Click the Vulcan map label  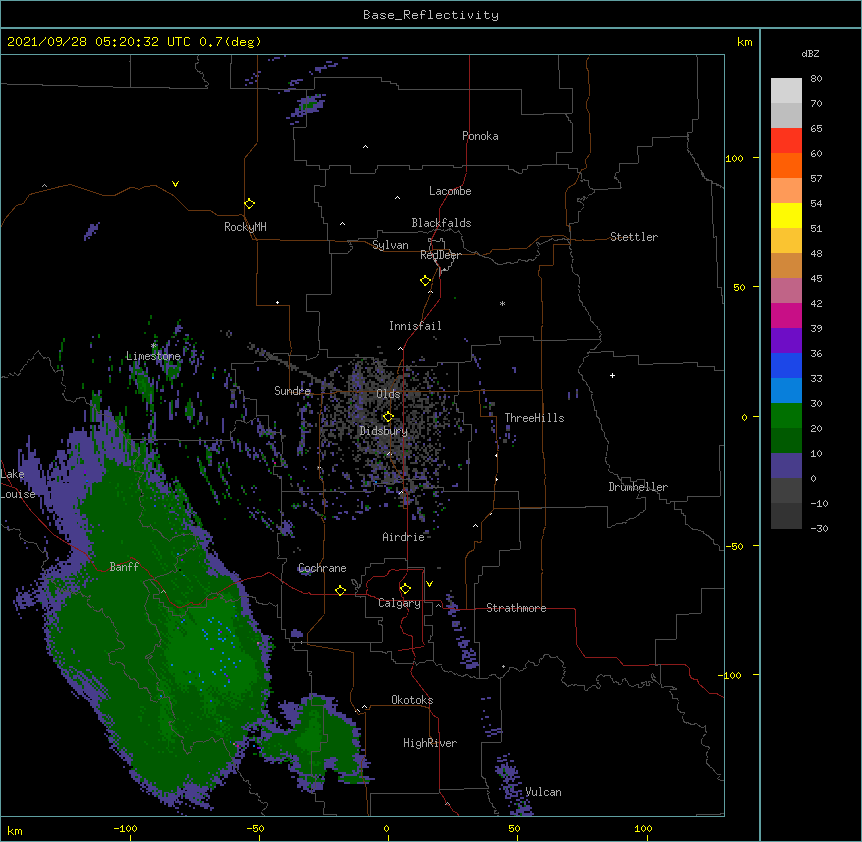click(543, 792)
